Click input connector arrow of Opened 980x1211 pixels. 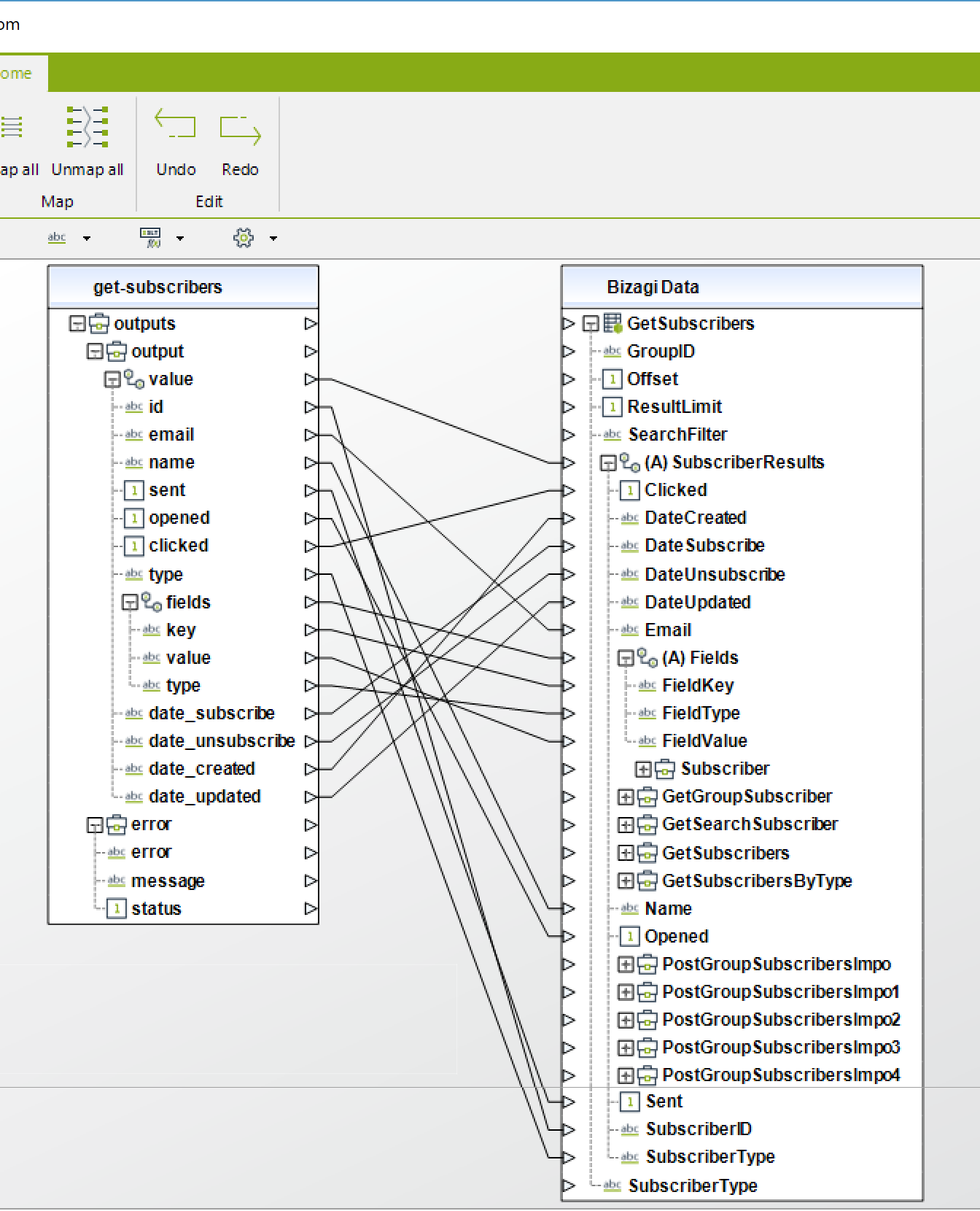point(569,937)
